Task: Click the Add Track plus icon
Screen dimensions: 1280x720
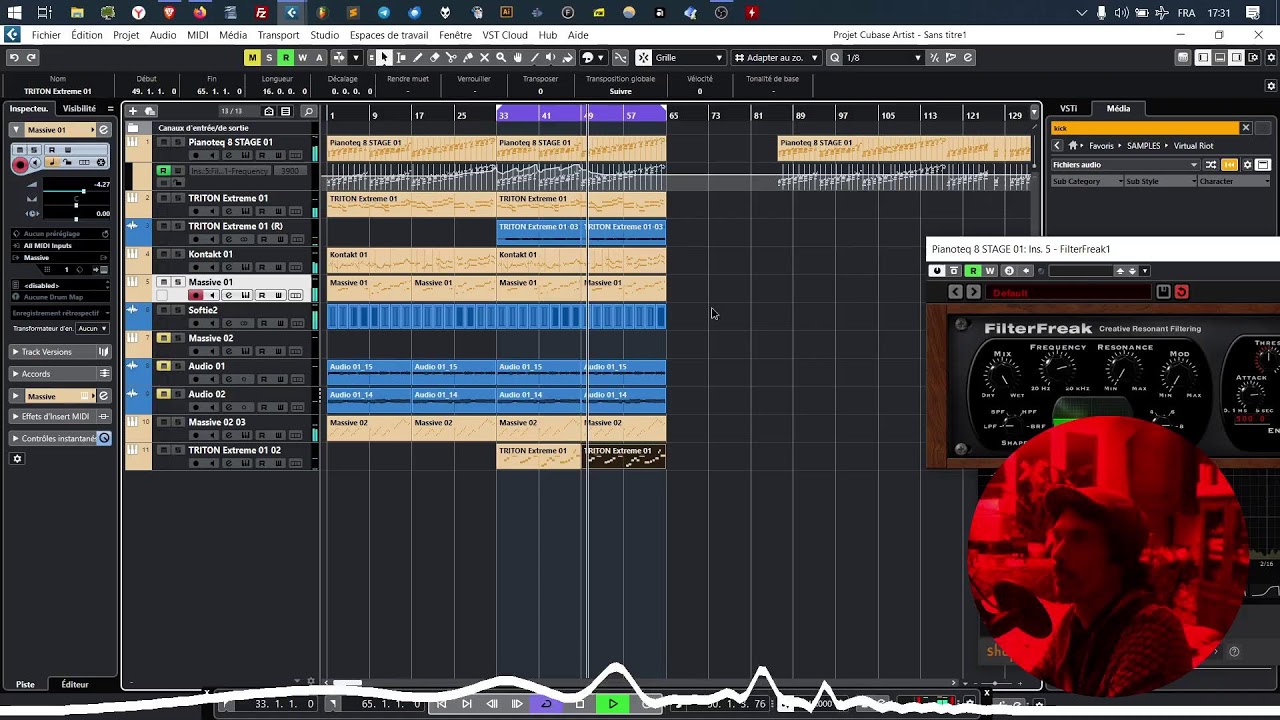Action: click(x=133, y=111)
